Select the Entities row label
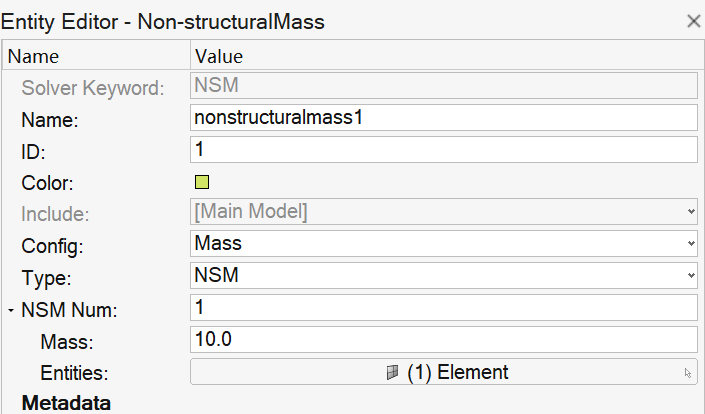705x414 pixels. (x=74, y=373)
